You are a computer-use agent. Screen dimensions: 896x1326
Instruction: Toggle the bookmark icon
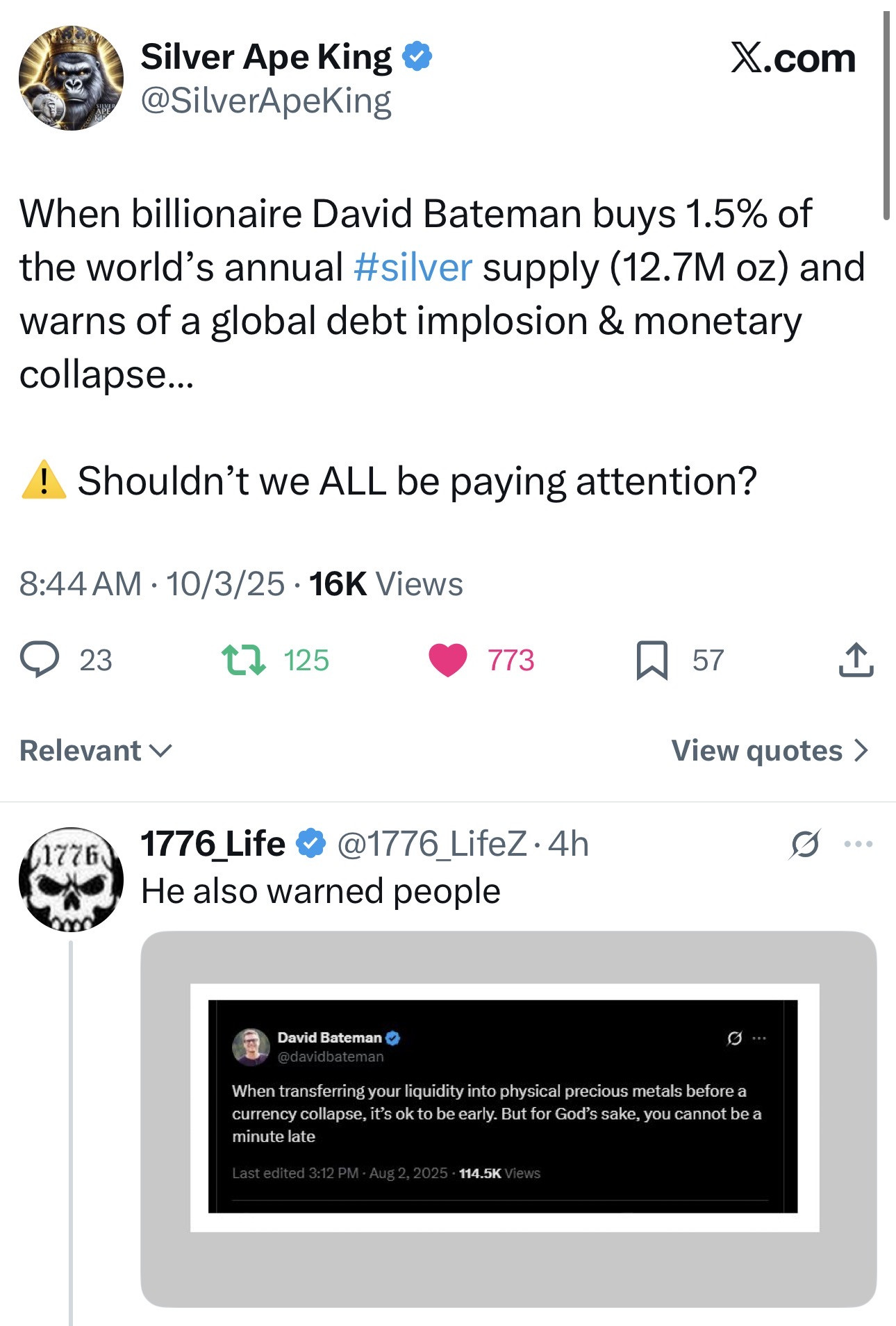(x=652, y=660)
